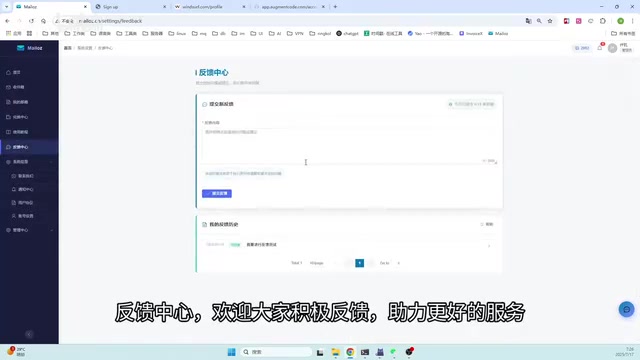Bookmark this page with the star icon
640x360 pixels.
pyautogui.click(x=550, y=21)
